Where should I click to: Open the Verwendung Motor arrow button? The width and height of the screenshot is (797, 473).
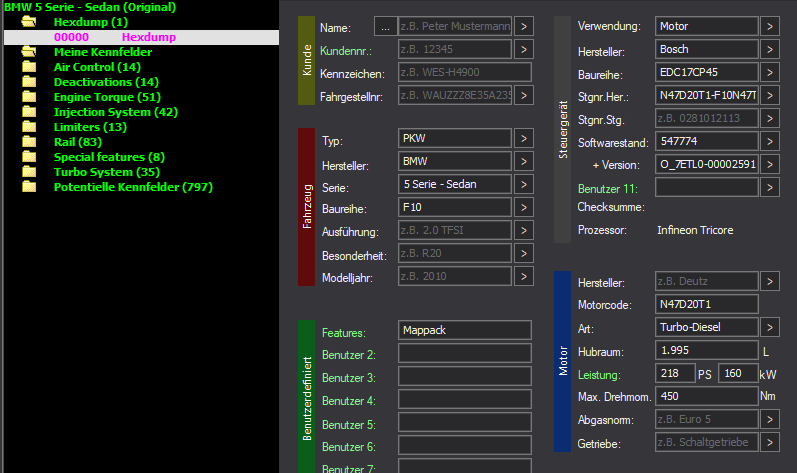(x=770, y=26)
